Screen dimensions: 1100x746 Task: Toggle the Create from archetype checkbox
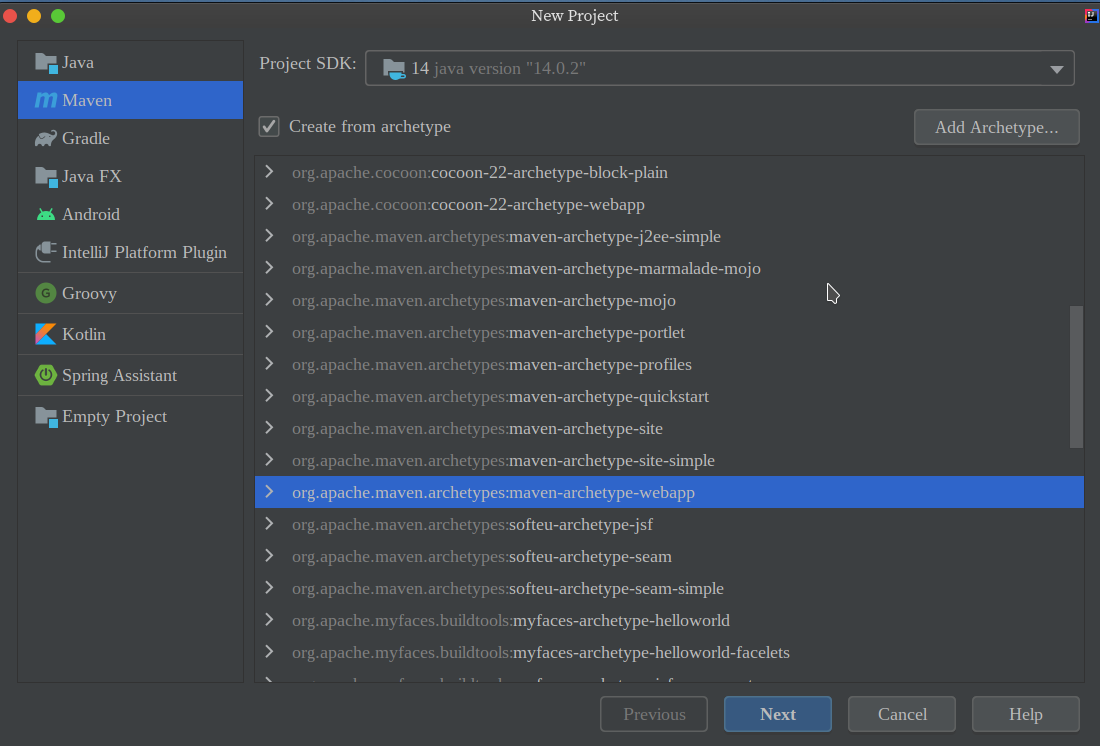click(x=269, y=126)
